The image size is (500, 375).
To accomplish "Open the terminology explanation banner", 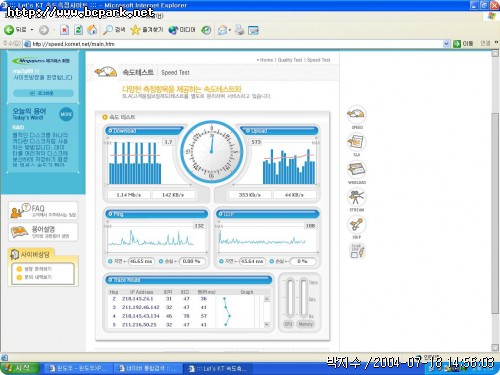I will (x=43, y=232).
